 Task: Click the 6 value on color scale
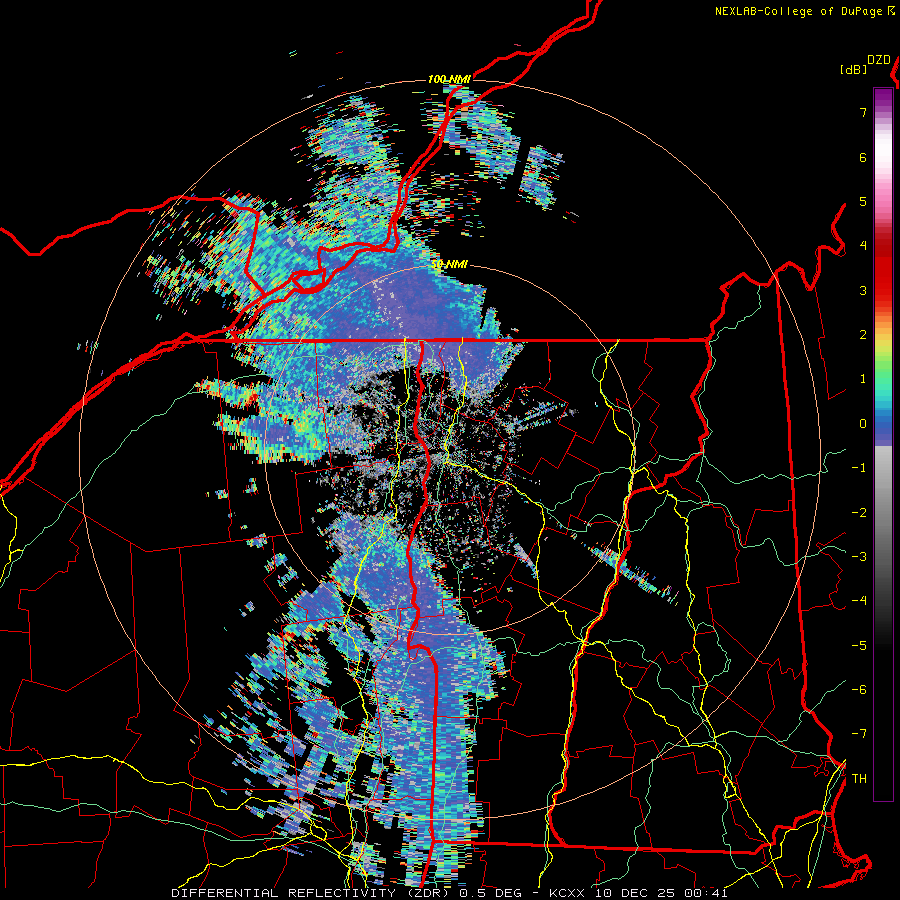click(x=863, y=157)
